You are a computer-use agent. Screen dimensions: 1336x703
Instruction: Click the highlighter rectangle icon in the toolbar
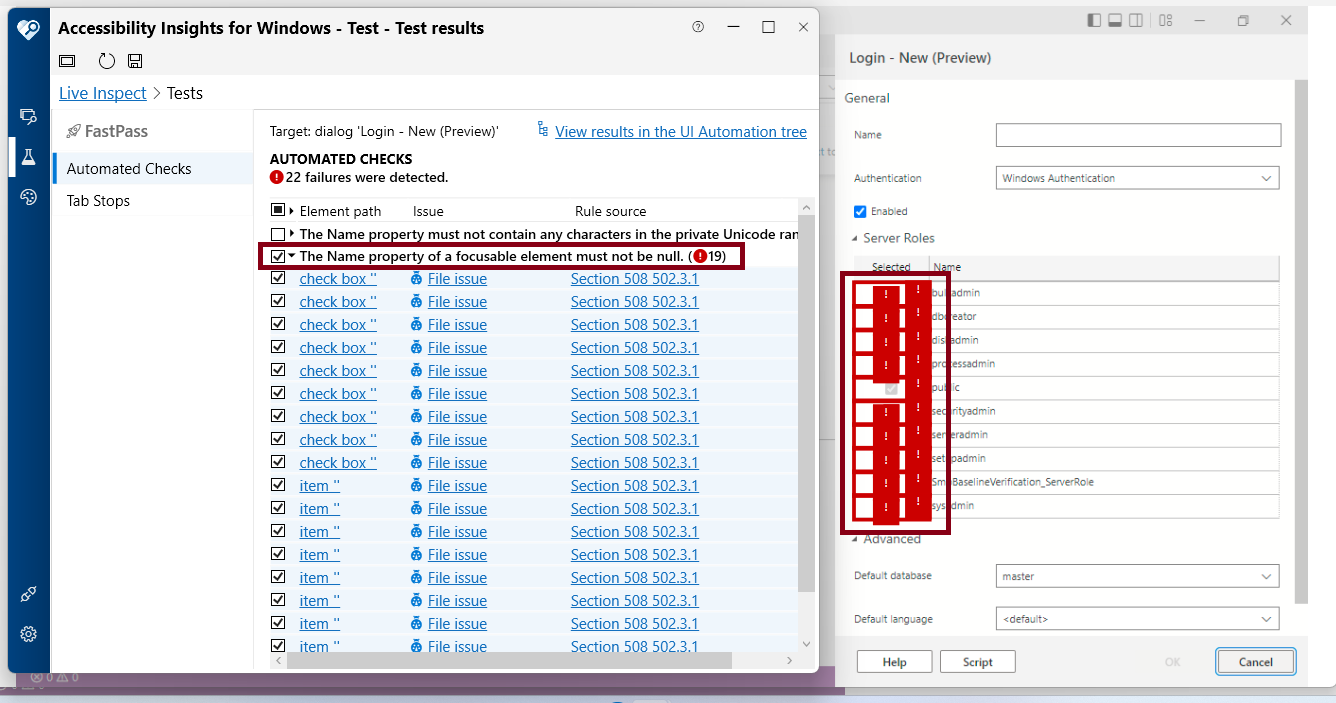[x=66, y=60]
